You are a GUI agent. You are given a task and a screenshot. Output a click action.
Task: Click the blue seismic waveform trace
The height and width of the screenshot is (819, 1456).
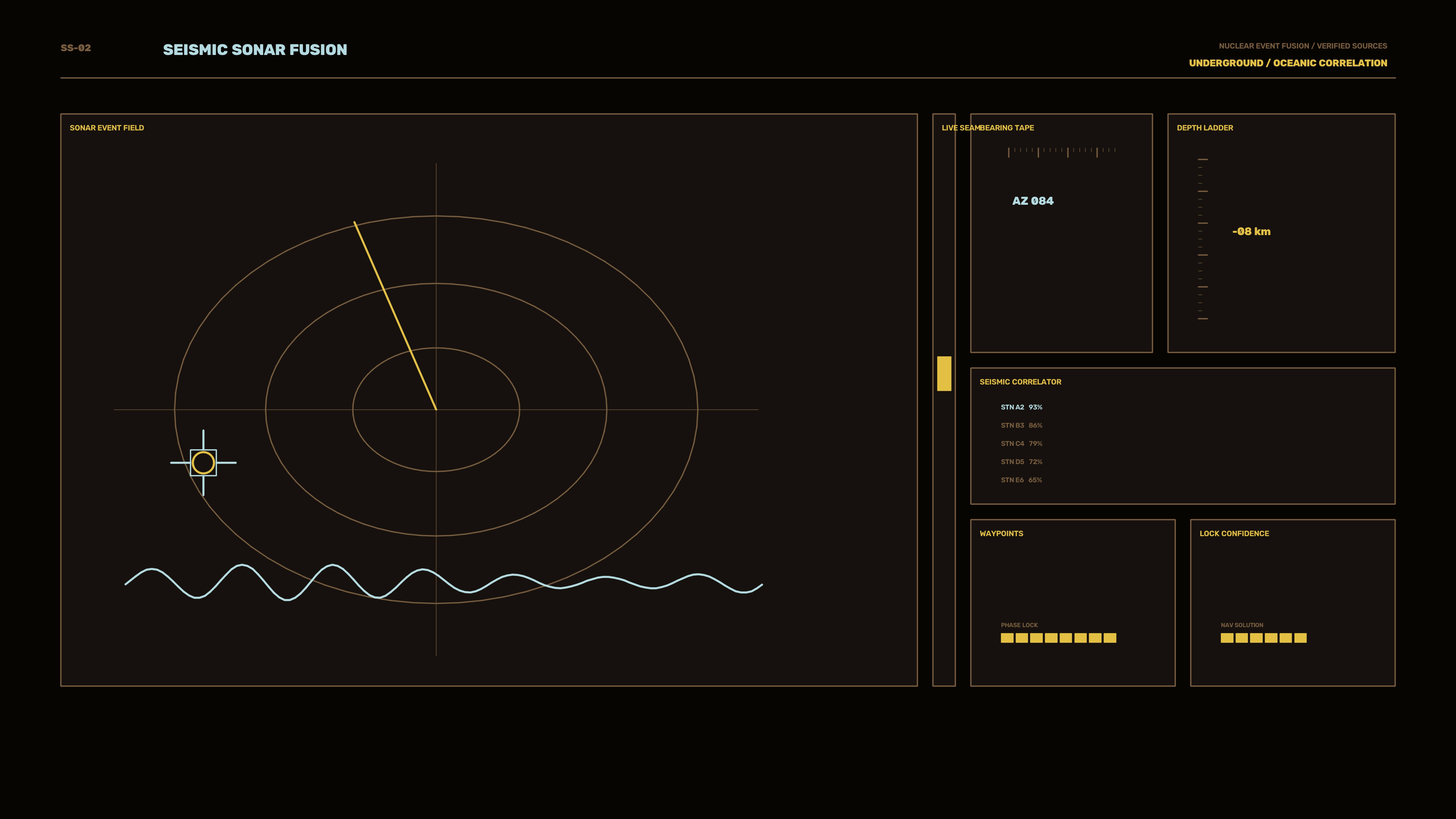pyautogui.click(x=444, y=582)
